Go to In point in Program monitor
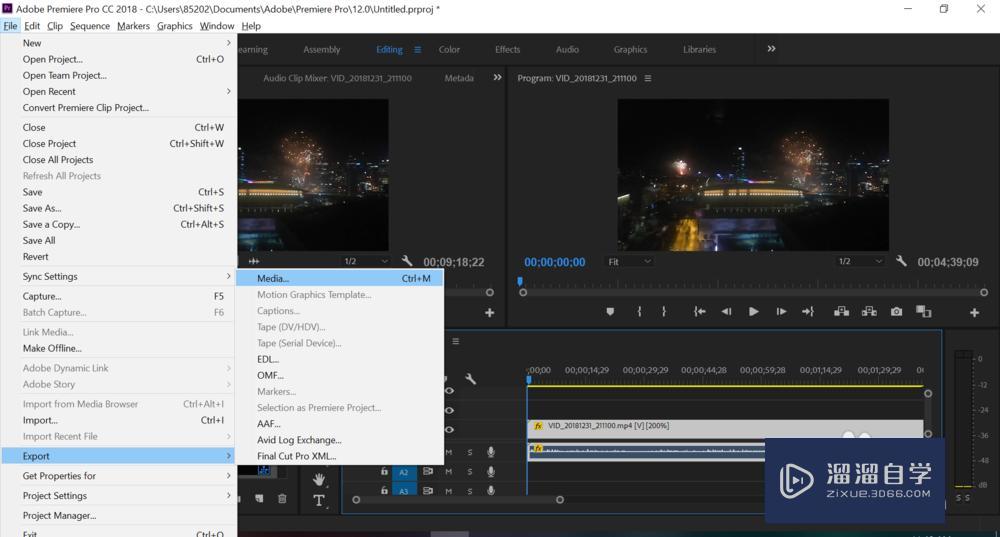 point(700,312)
